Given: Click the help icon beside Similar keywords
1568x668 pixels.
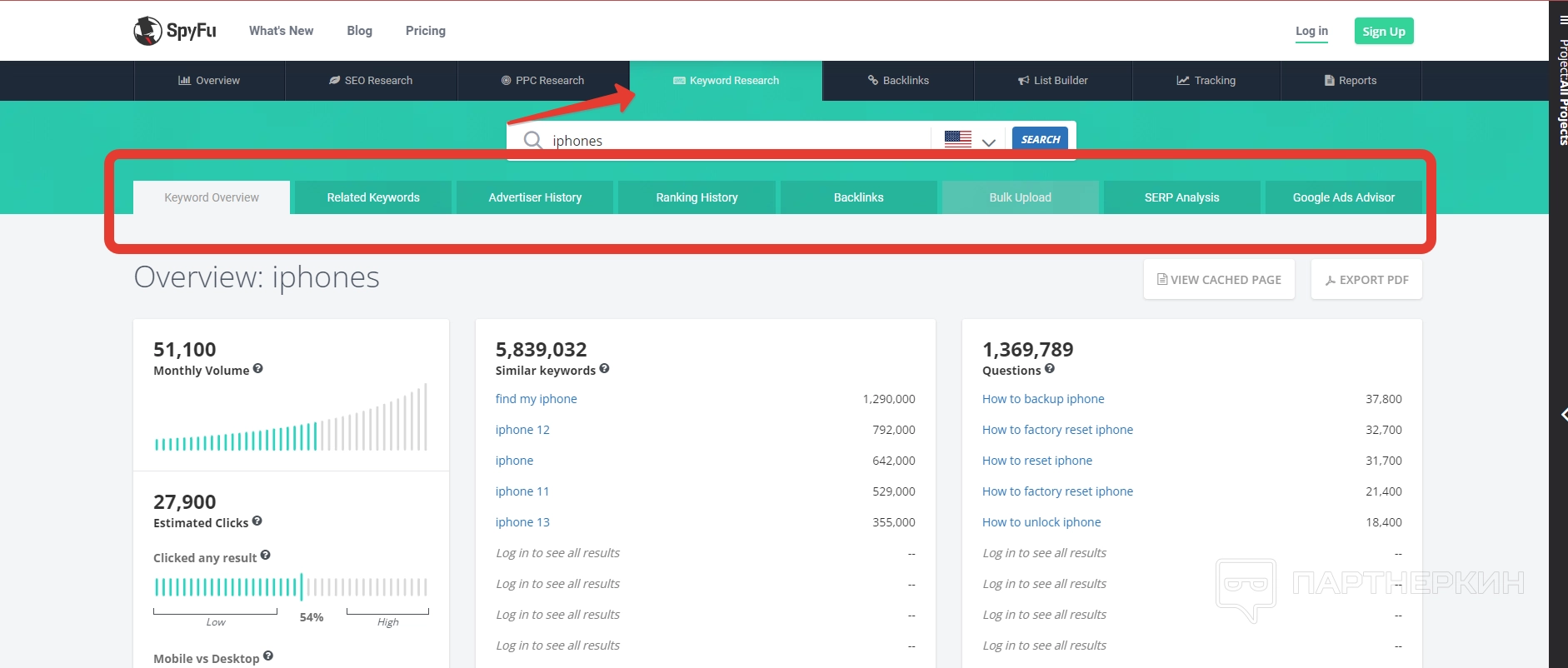Looking at the screenshot, I should tap(604, 369).
